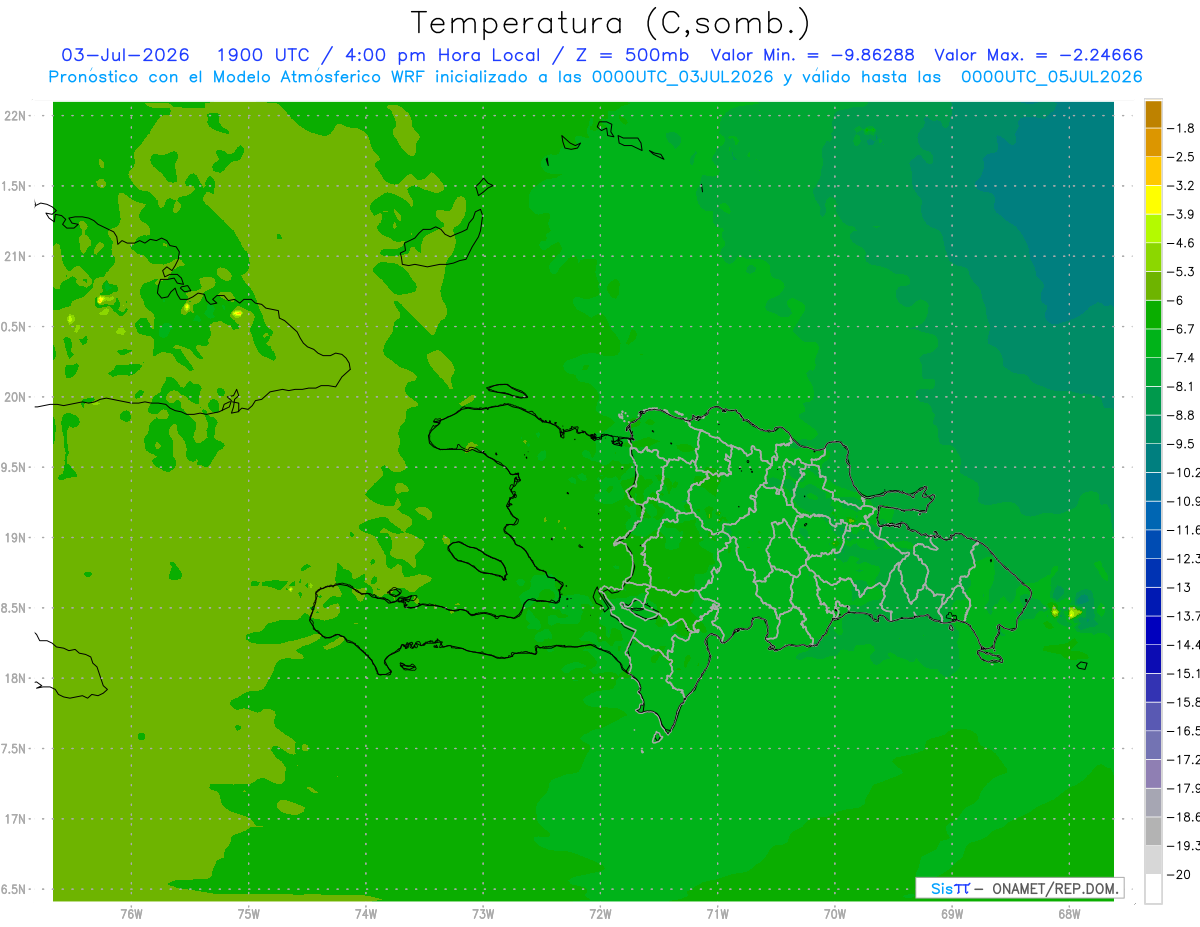Click 'Valor Min. = -9.86288' text

(x=812, y=55)
